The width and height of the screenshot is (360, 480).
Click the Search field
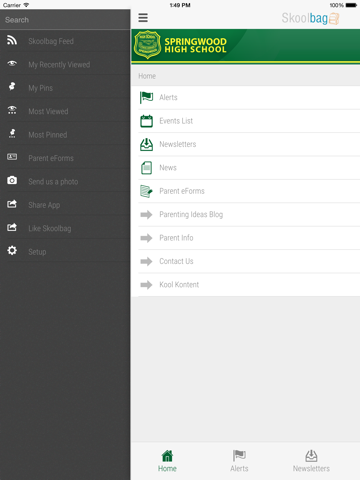click(x=65, y=20)
